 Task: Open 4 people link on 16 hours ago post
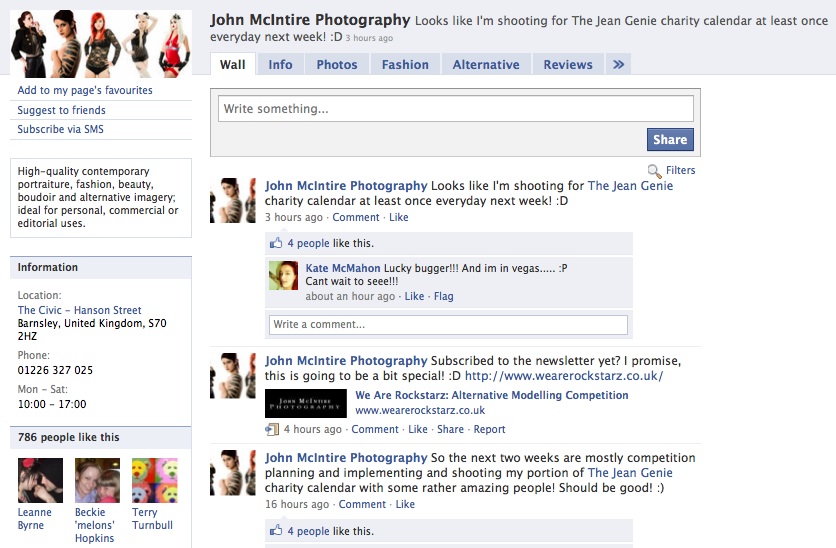(308, 531)
